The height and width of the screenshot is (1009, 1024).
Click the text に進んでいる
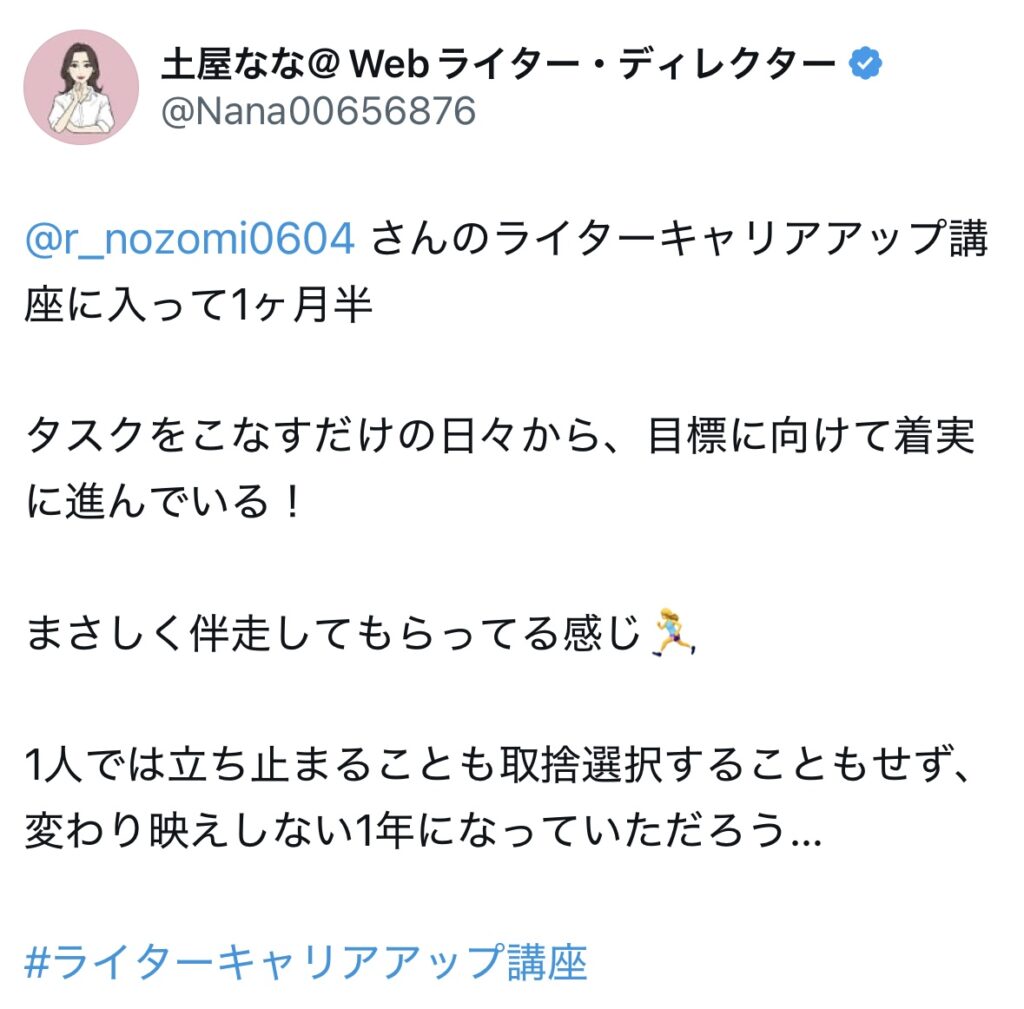(147, 502)
